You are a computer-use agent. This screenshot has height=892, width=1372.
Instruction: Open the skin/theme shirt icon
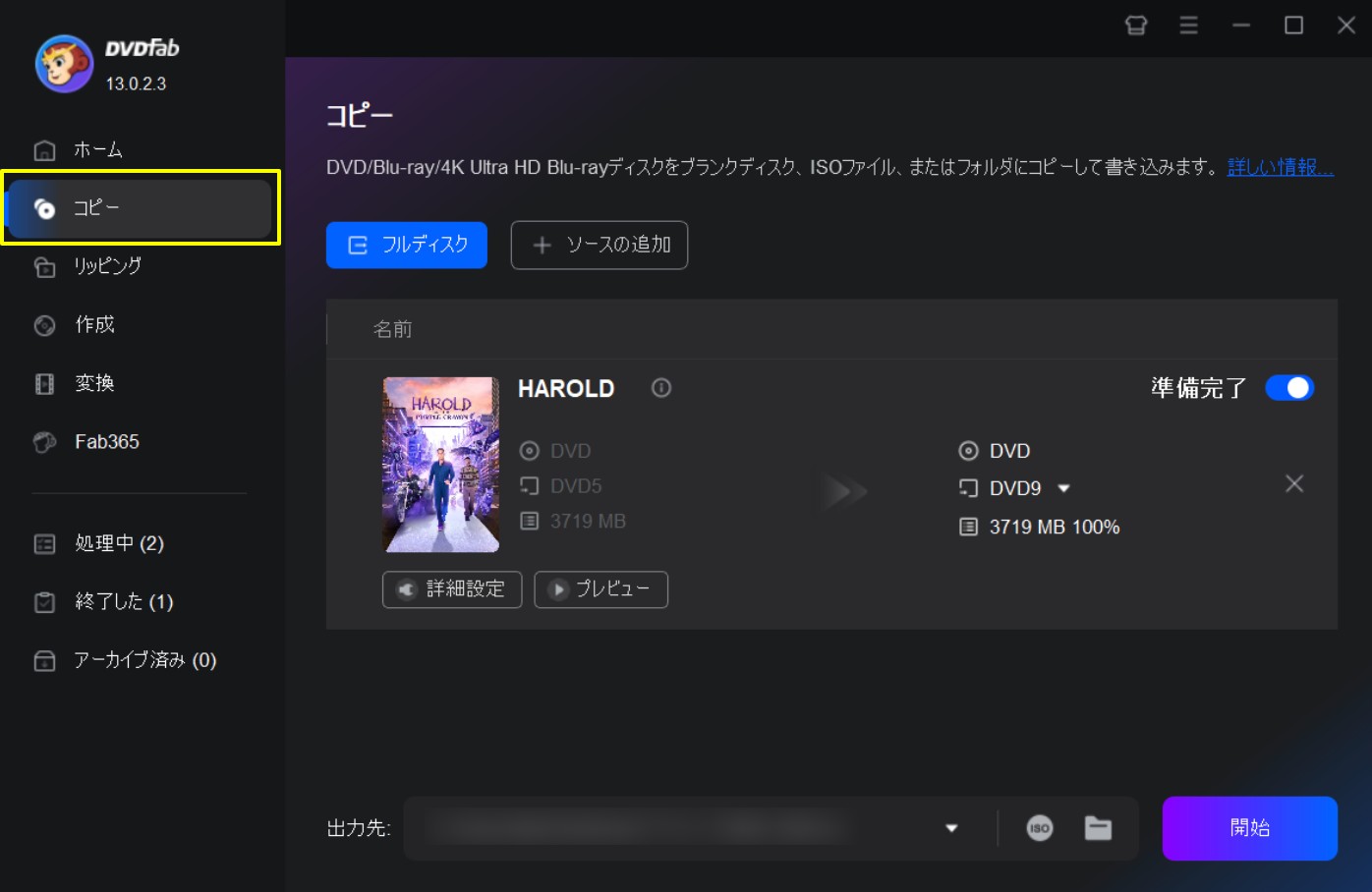click(x=1136, y=26)
